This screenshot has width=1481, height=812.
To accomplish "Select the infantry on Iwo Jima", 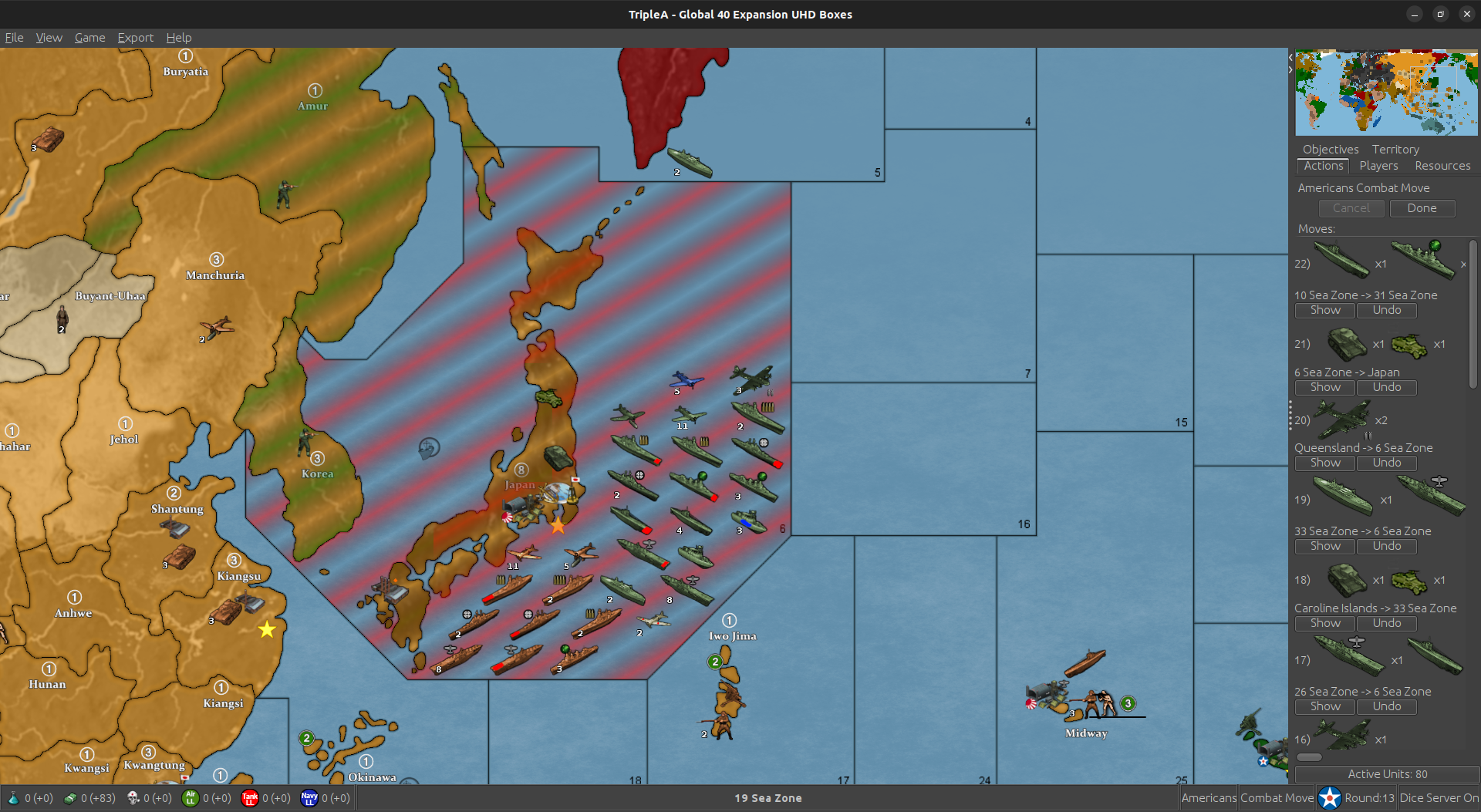I will pyautogui.click(x=723, y=726).
